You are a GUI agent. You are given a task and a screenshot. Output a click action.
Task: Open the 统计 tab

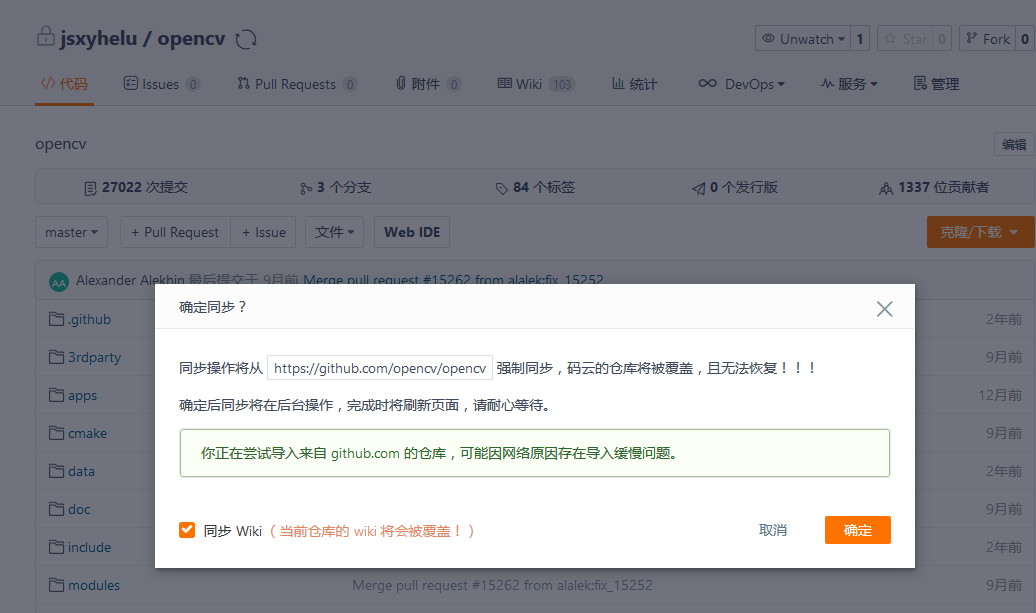634,84
